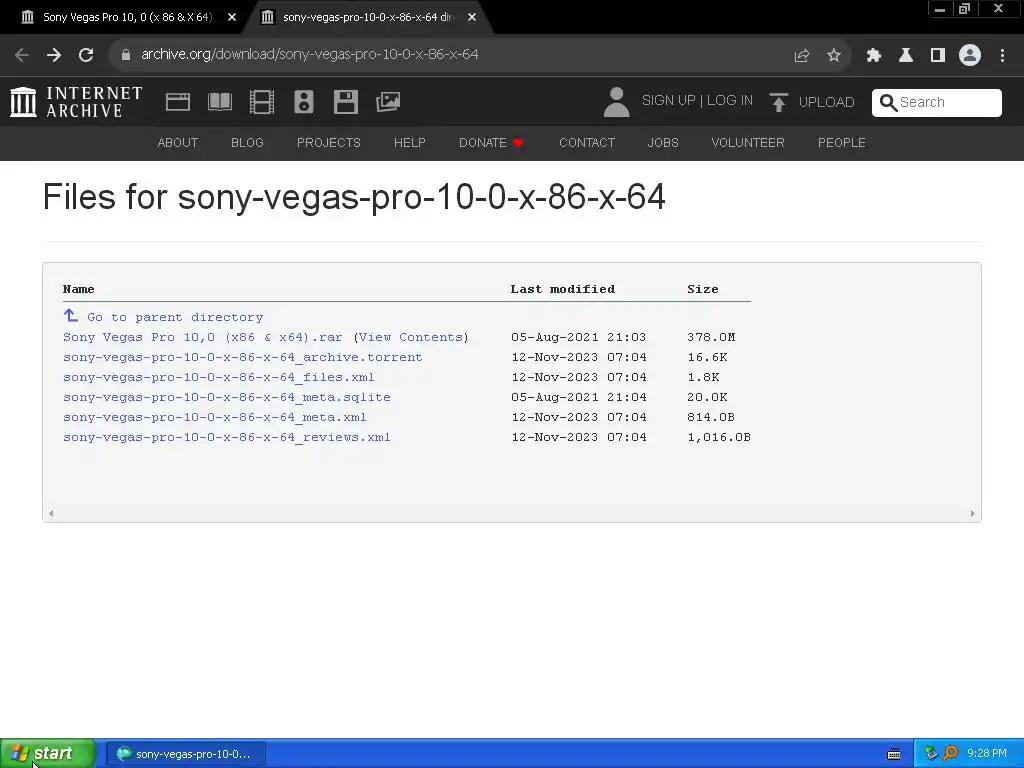Screen dimensions: 1024x768
Task: Open the Images icon
Action: (x=388, y=102)
